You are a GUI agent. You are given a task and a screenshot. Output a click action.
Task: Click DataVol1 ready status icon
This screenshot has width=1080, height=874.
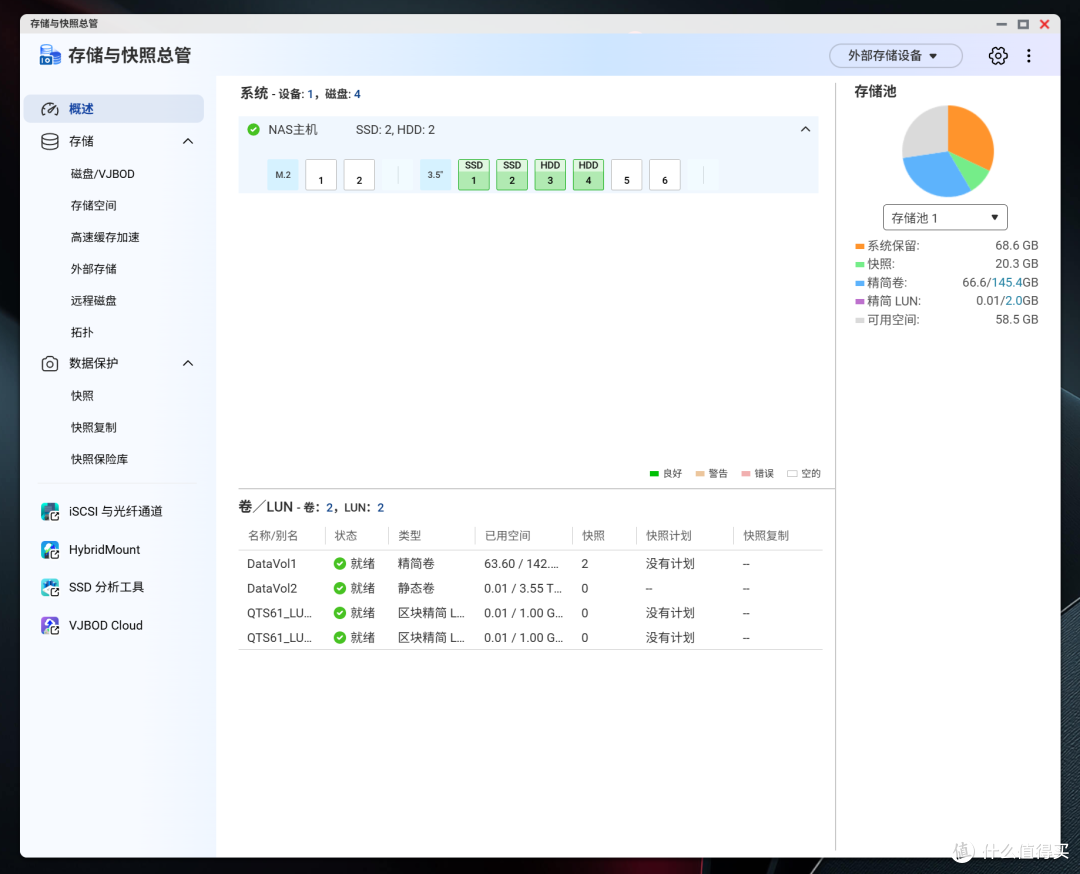coord(340,563)
